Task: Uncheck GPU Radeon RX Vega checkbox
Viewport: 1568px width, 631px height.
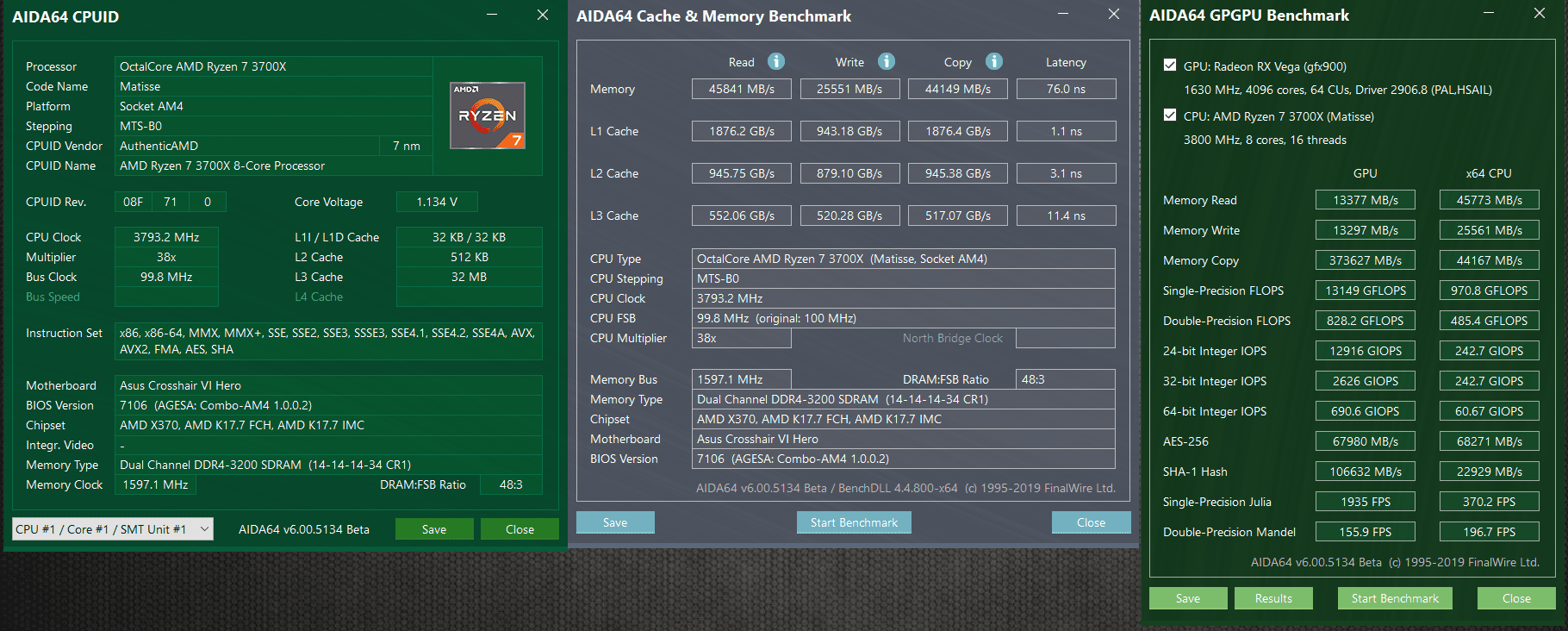Action: pos(1170,65)
